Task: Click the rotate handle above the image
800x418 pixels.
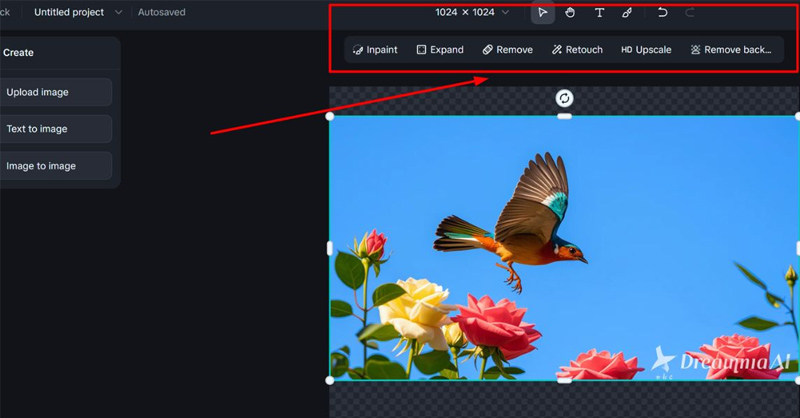Action: tap(564, 98)
